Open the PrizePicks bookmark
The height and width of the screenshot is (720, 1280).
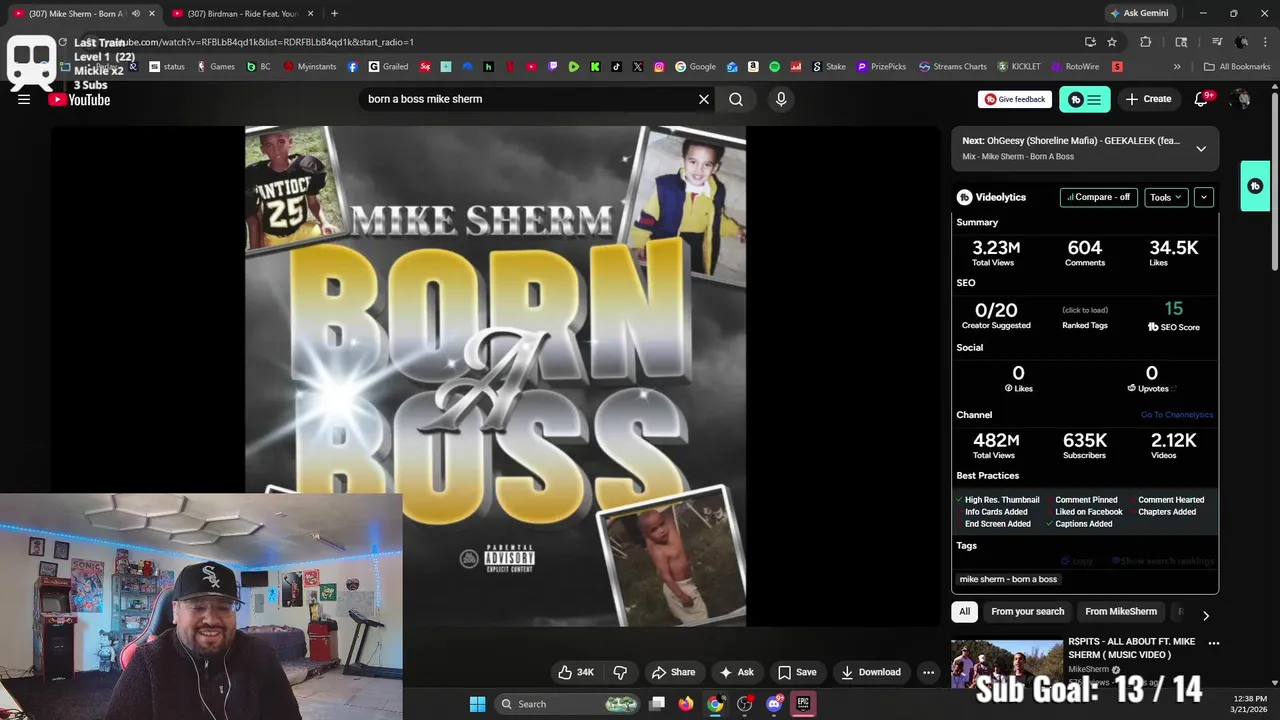881,67
